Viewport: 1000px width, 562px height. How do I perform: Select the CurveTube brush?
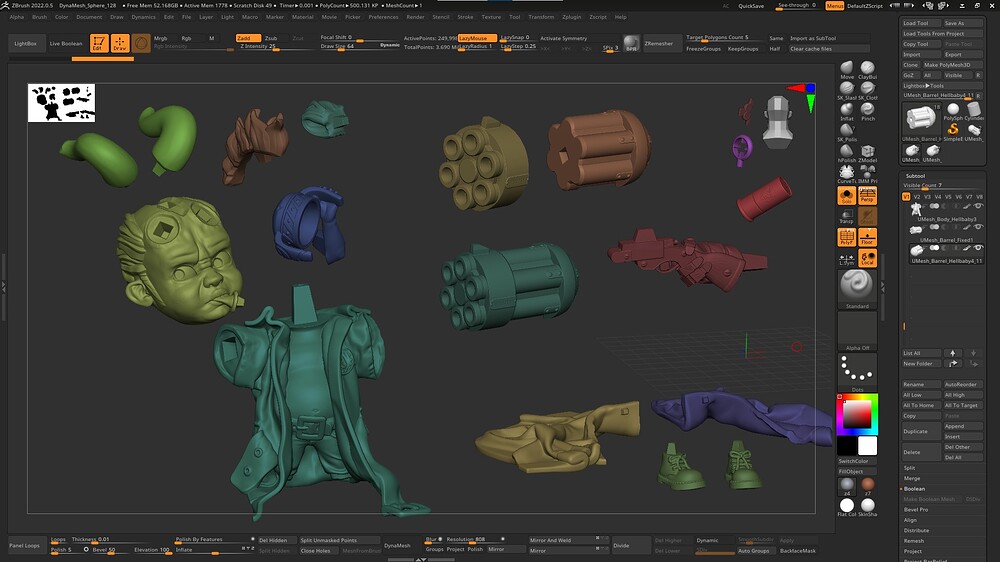(x=847, y=174)
